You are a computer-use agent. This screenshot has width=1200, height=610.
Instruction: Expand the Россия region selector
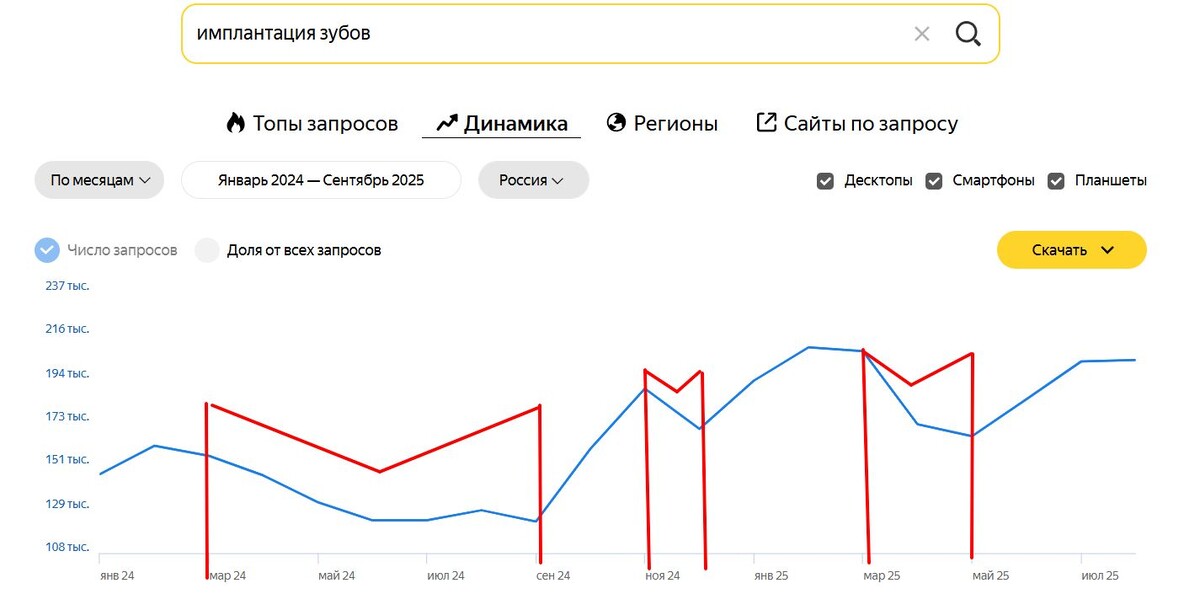[533, 180]
